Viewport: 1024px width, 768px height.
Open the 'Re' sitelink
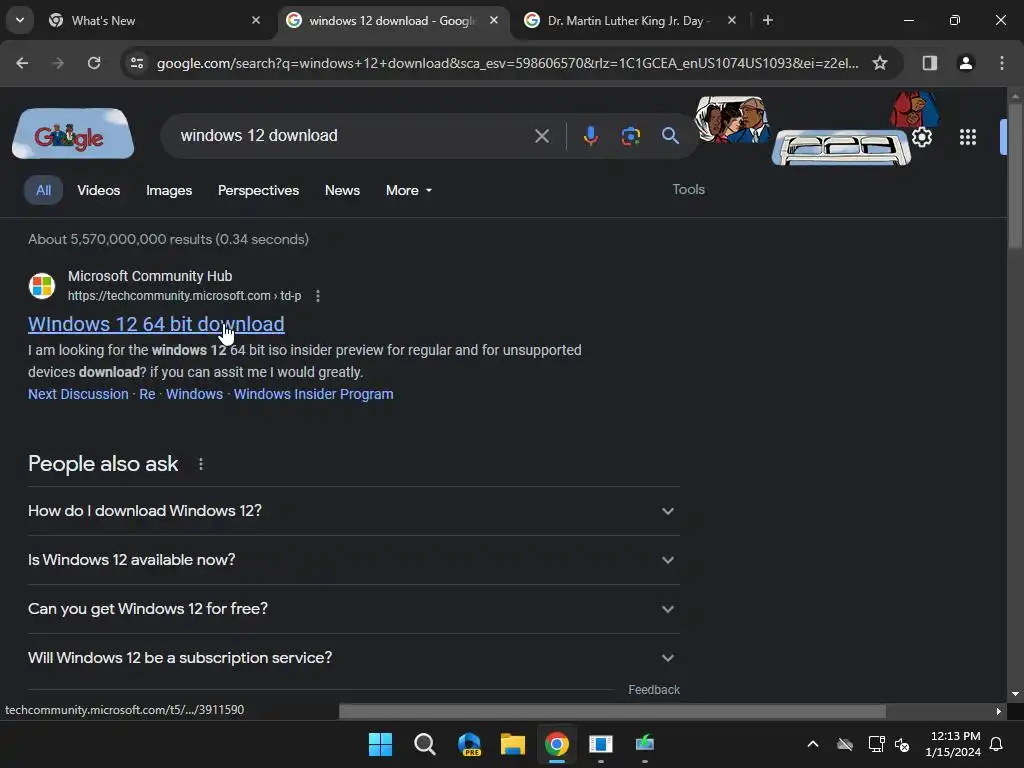click(147, 394)
